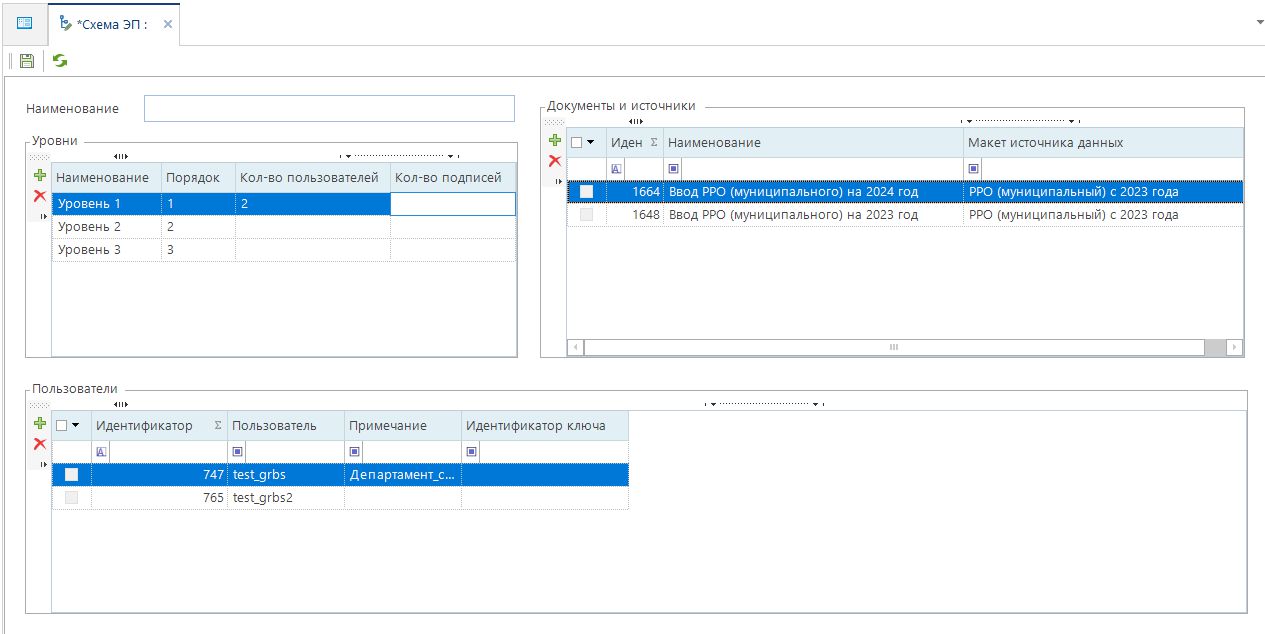This screenshot has width=1265, height=634.
Task: Delete a level with the red X in Уровни
Action: pyautogui.click(x=40, y=196)
